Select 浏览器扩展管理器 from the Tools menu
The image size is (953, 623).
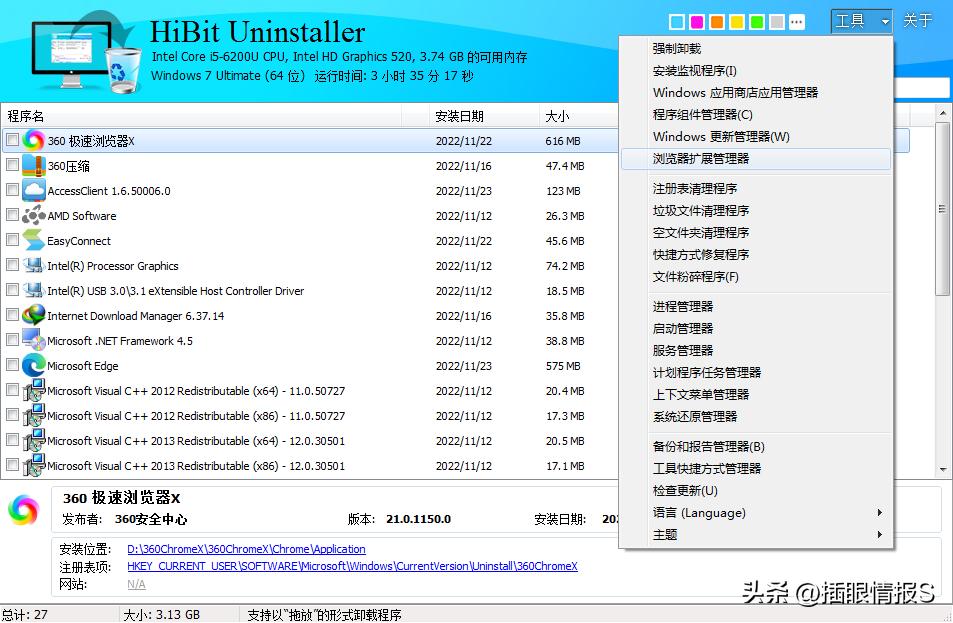[x=700, y=159]
